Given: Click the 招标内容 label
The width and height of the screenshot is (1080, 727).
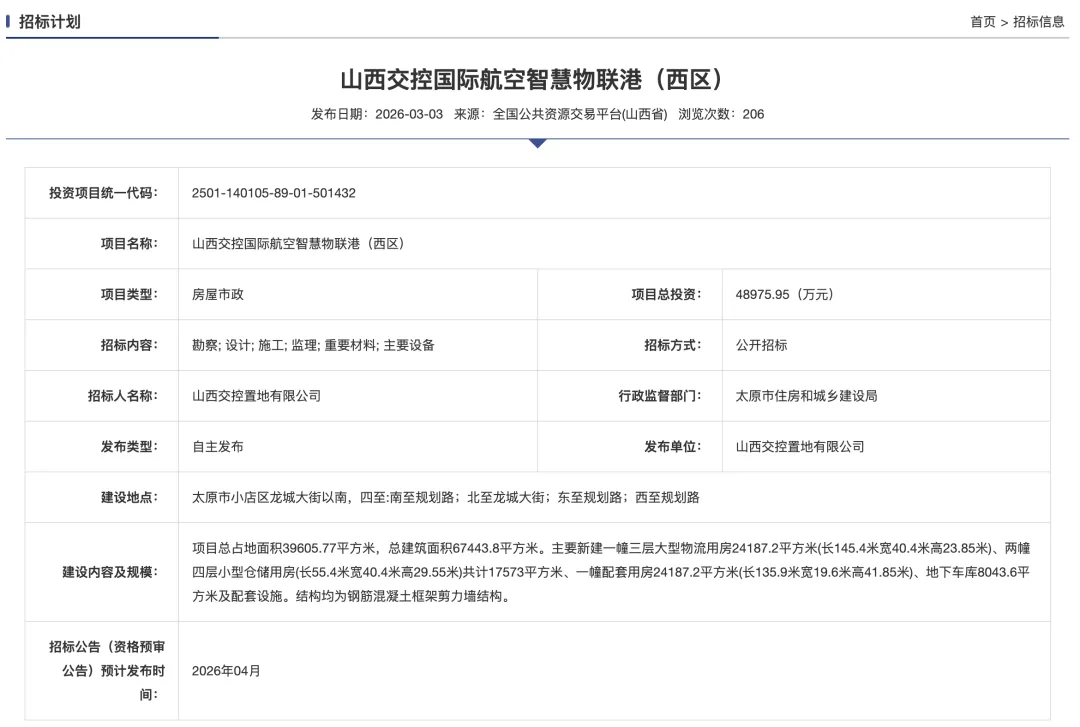Looking at the screenshot, I should tap(129, 345).
